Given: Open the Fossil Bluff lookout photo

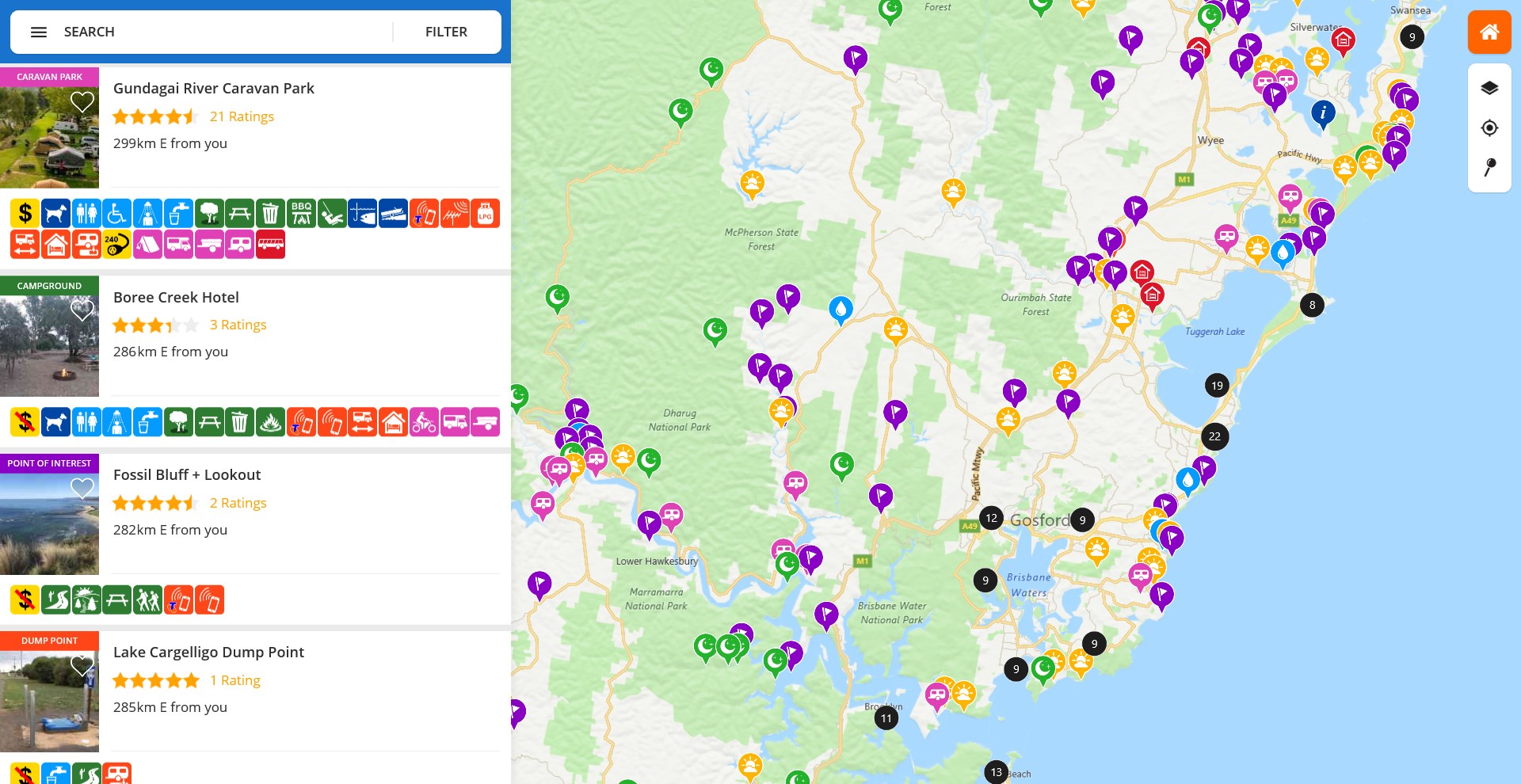Looking at the screenshot, I should (x=49, y=523).
